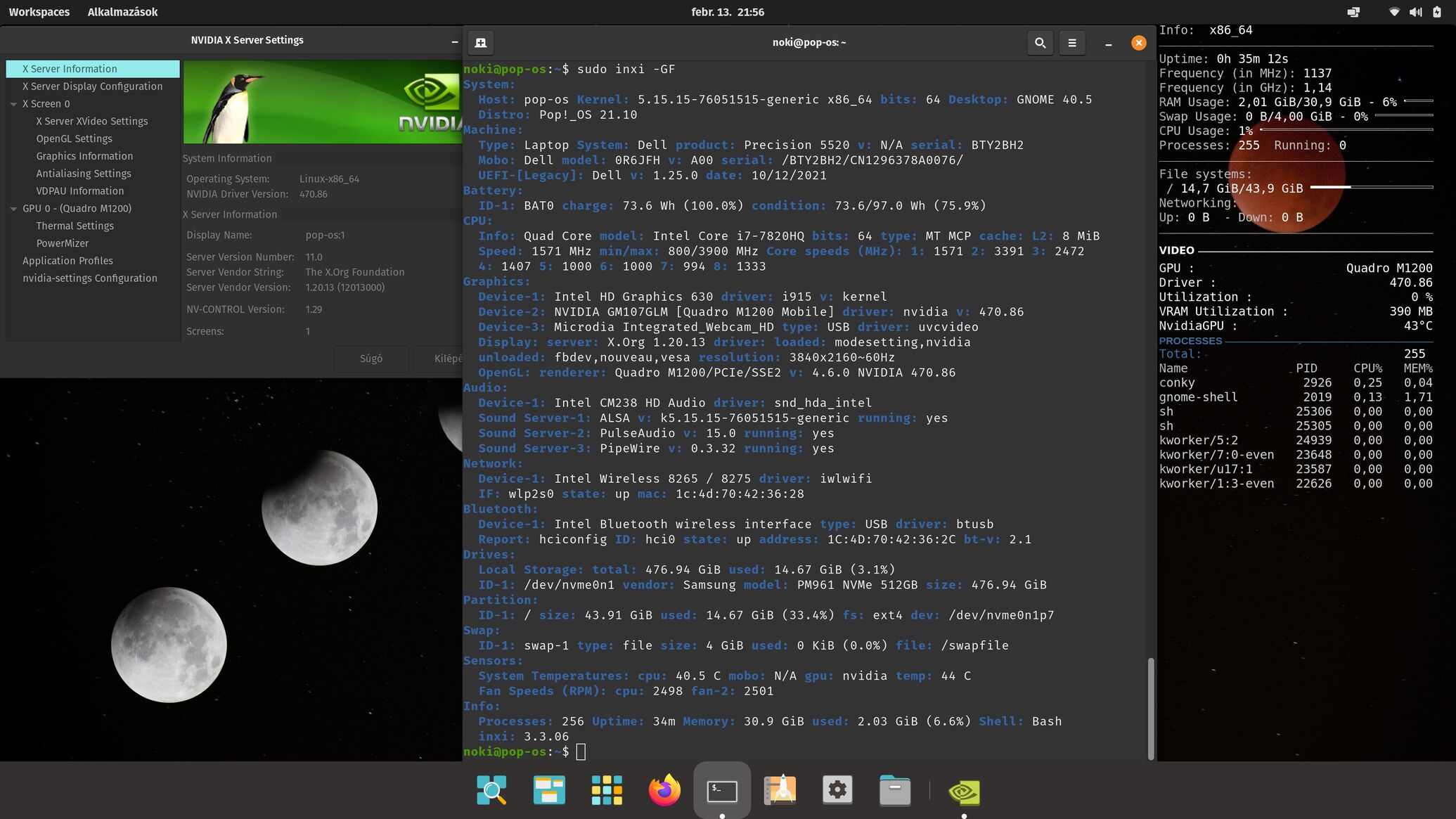Open OpenGL Settings page
Image resolution: width=1456 pixels, height=819 pixels.
pyautogui.click(x=74, y=139)
